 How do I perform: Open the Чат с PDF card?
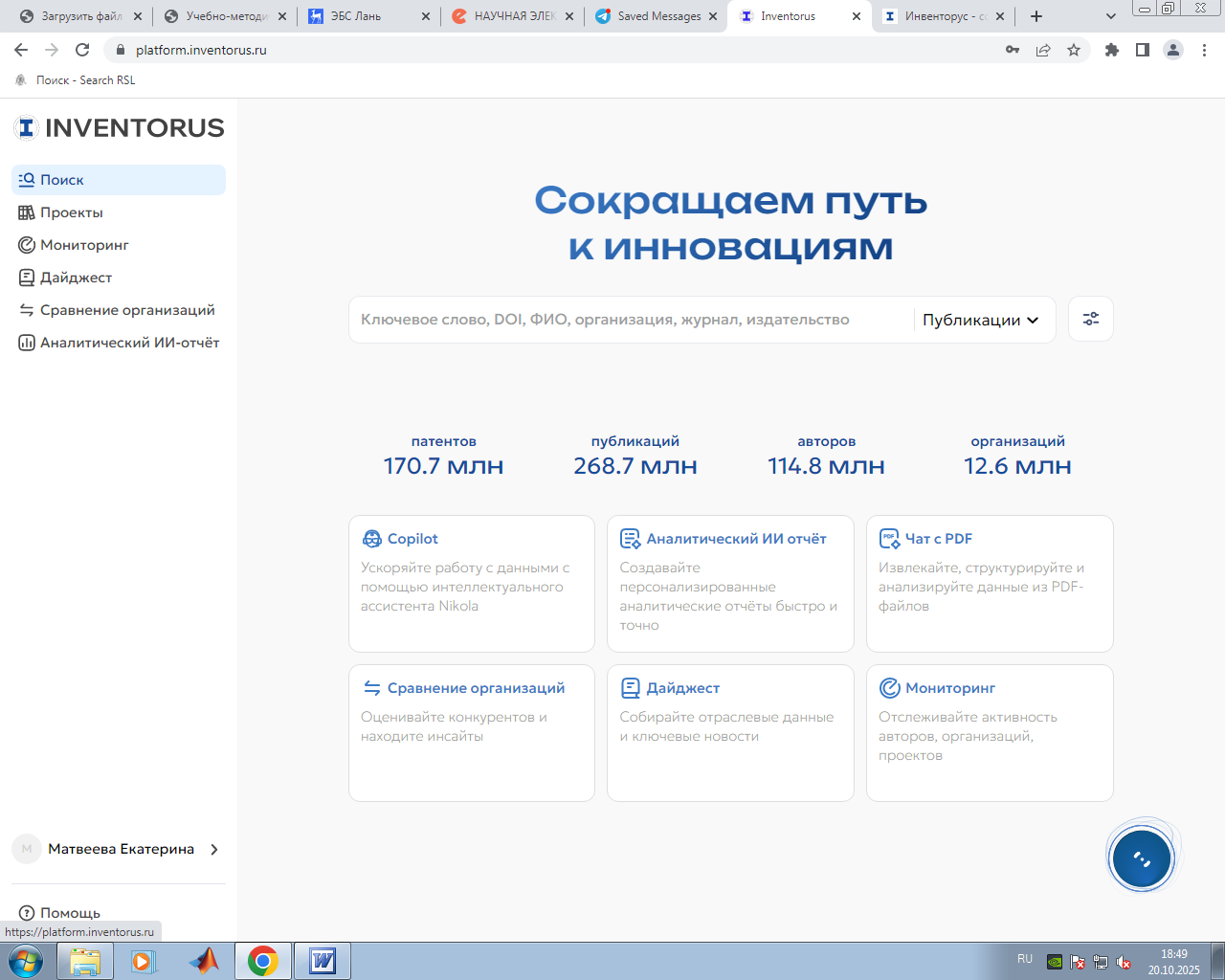(x=989, y=583)
